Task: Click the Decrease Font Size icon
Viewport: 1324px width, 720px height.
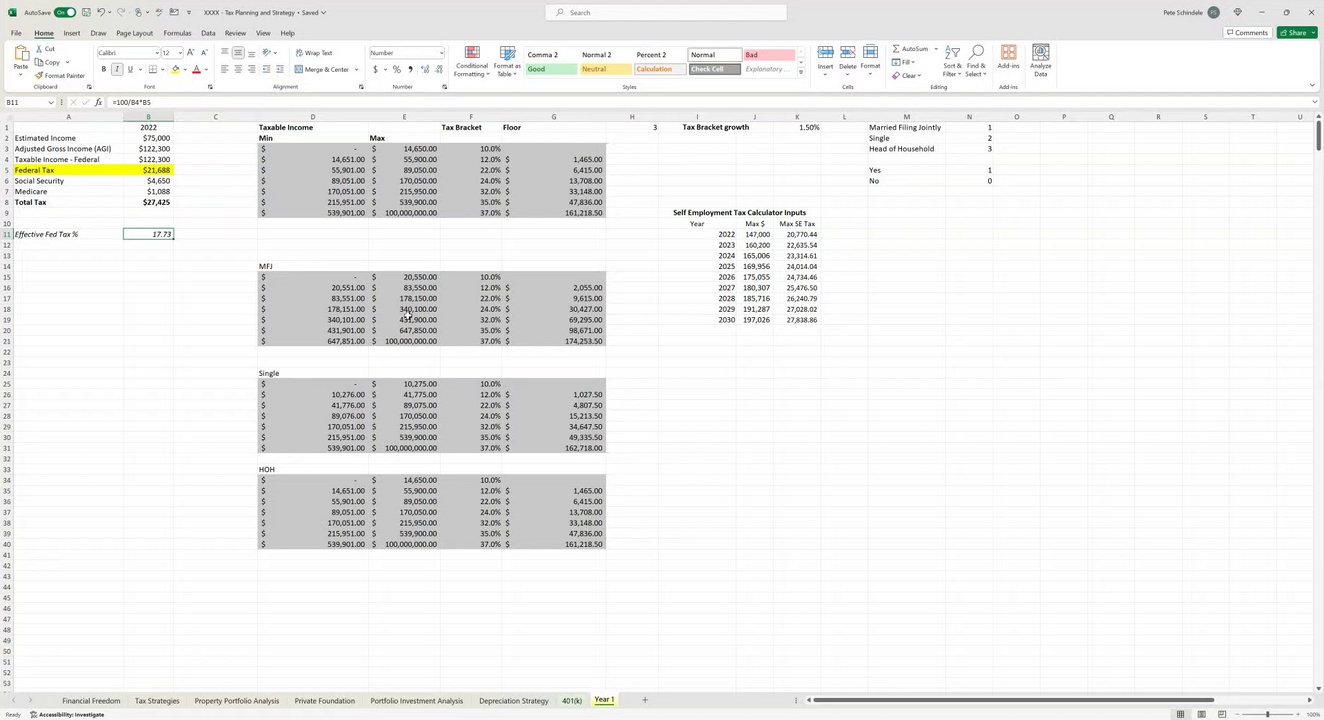Action: tap(204, 52)
